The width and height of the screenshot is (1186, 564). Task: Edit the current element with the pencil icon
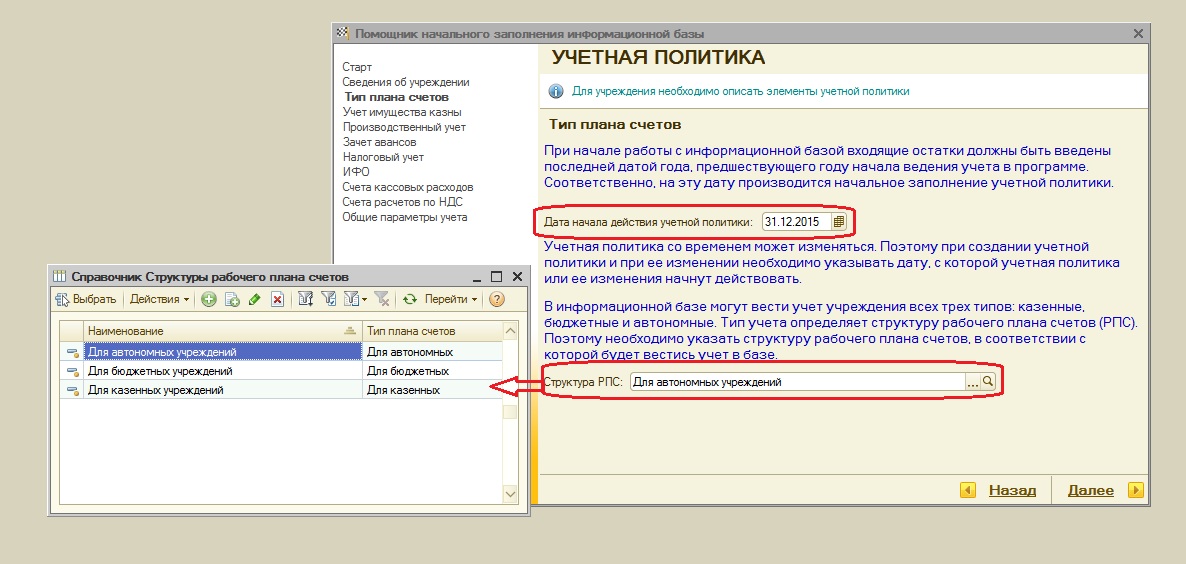(x=254, y=299)
